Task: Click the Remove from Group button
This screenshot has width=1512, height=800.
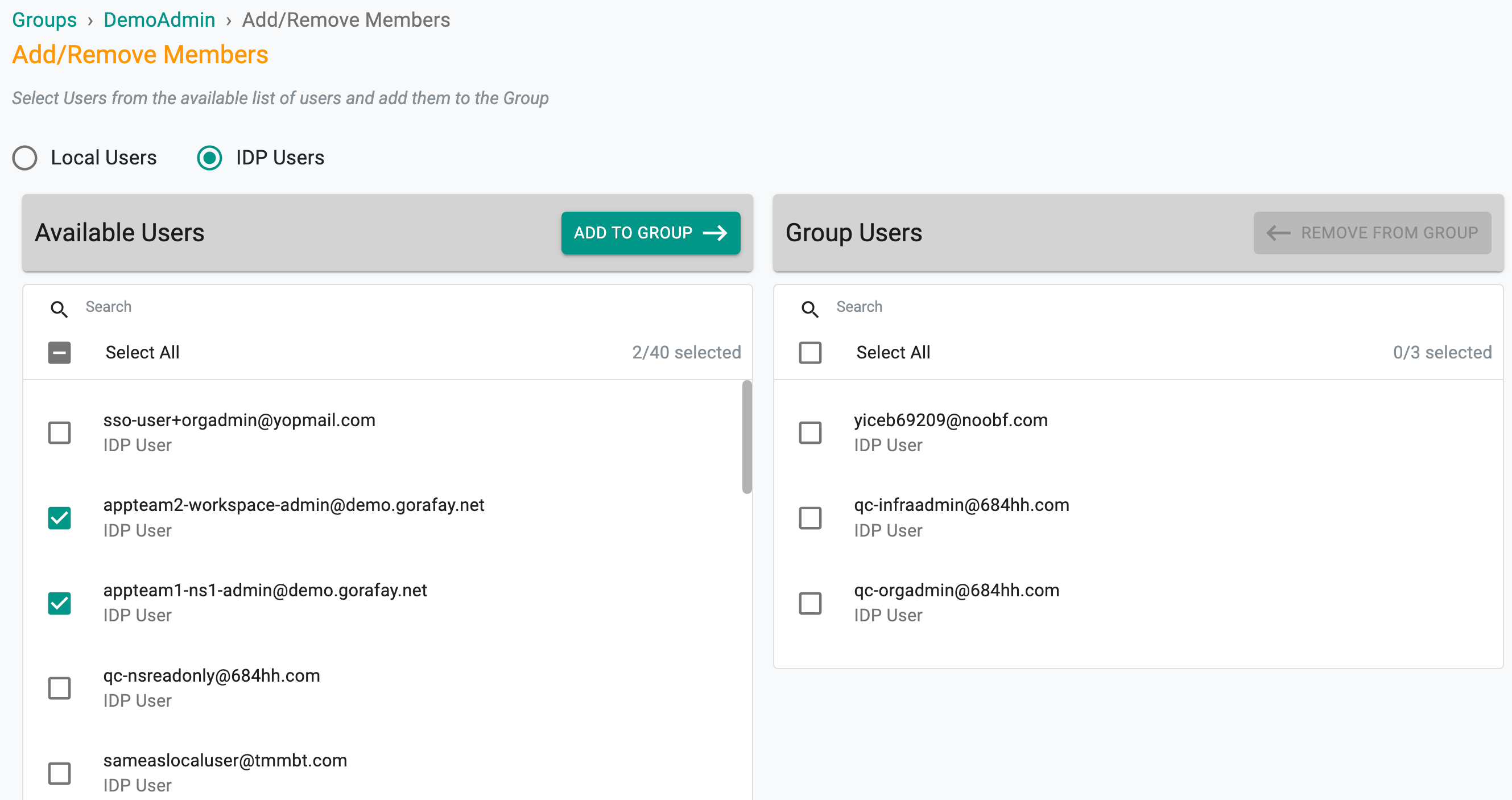Action: point(1371,233)
